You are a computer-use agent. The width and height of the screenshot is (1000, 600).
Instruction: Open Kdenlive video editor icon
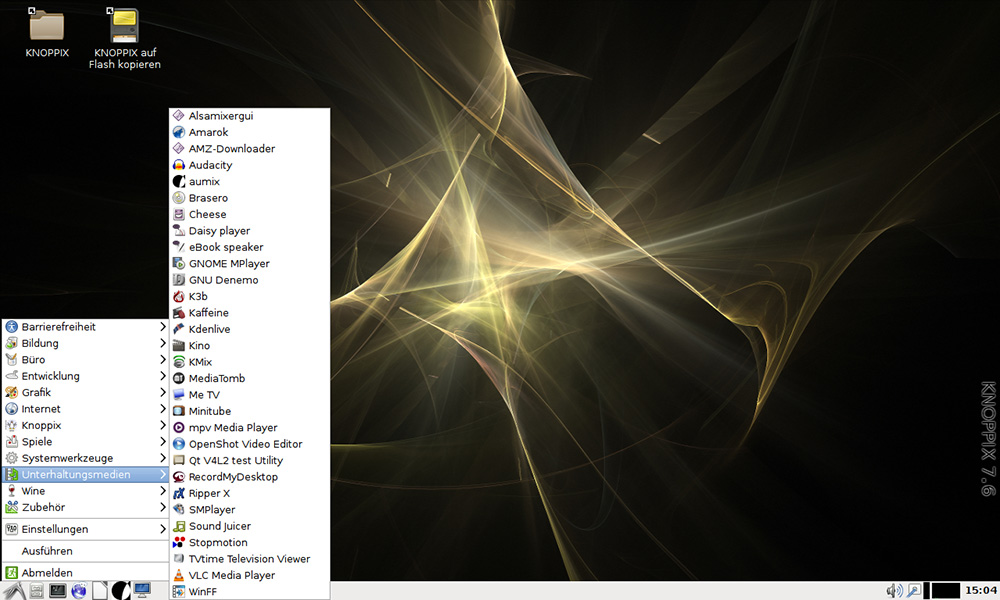179,329
